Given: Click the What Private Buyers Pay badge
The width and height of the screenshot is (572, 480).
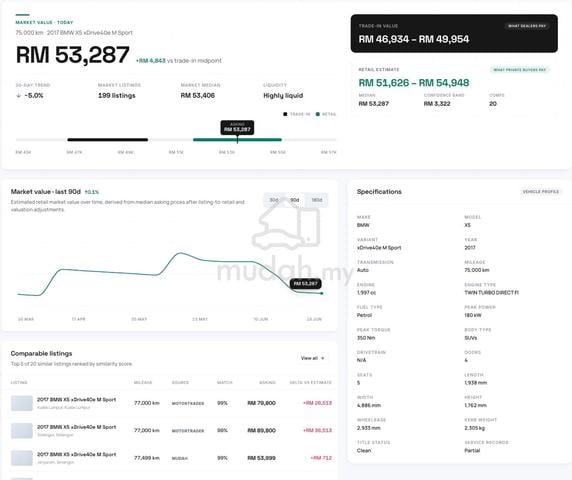Looking at the screenshot, I should 519,70.
